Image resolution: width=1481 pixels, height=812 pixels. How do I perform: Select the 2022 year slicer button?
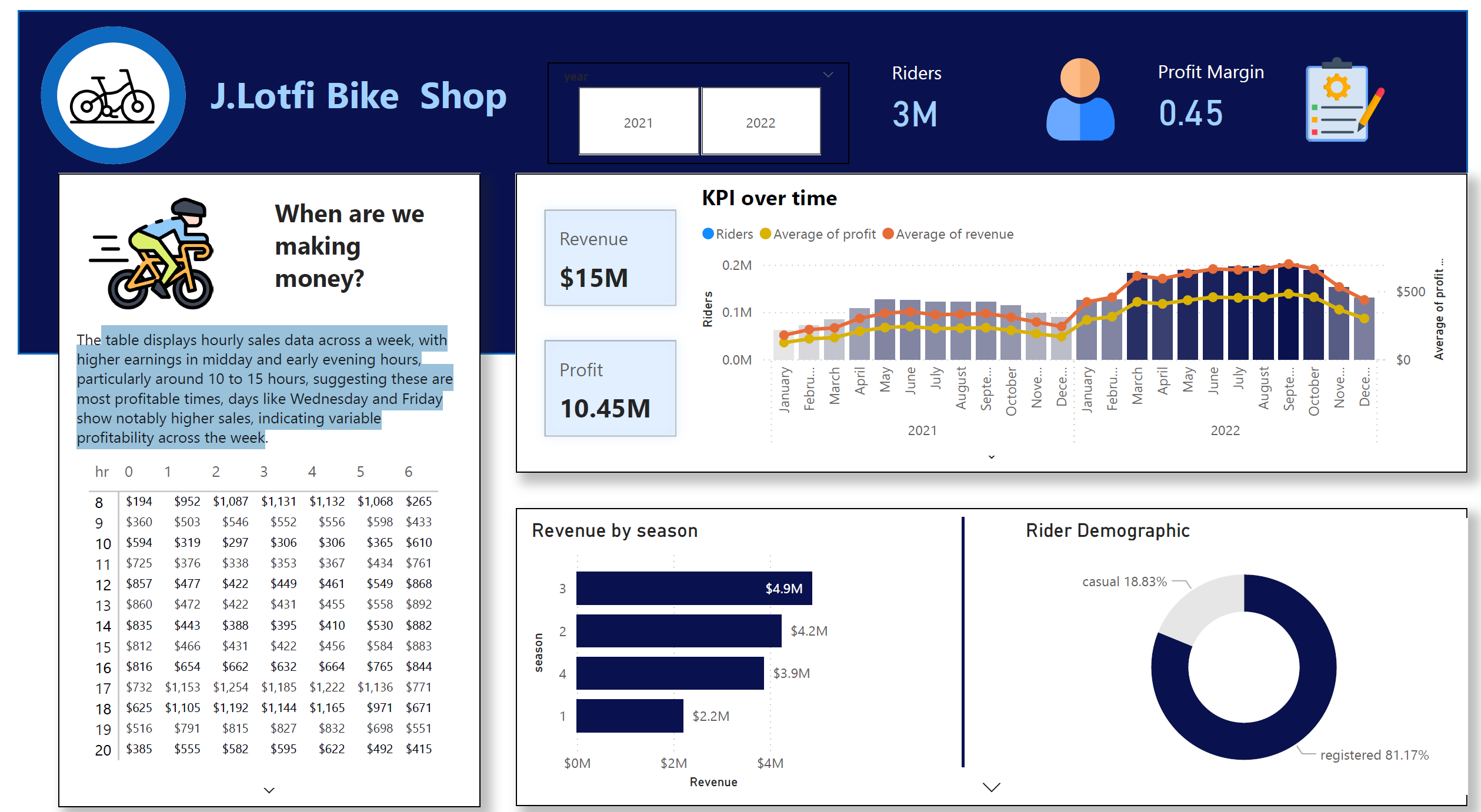[760, 122]
